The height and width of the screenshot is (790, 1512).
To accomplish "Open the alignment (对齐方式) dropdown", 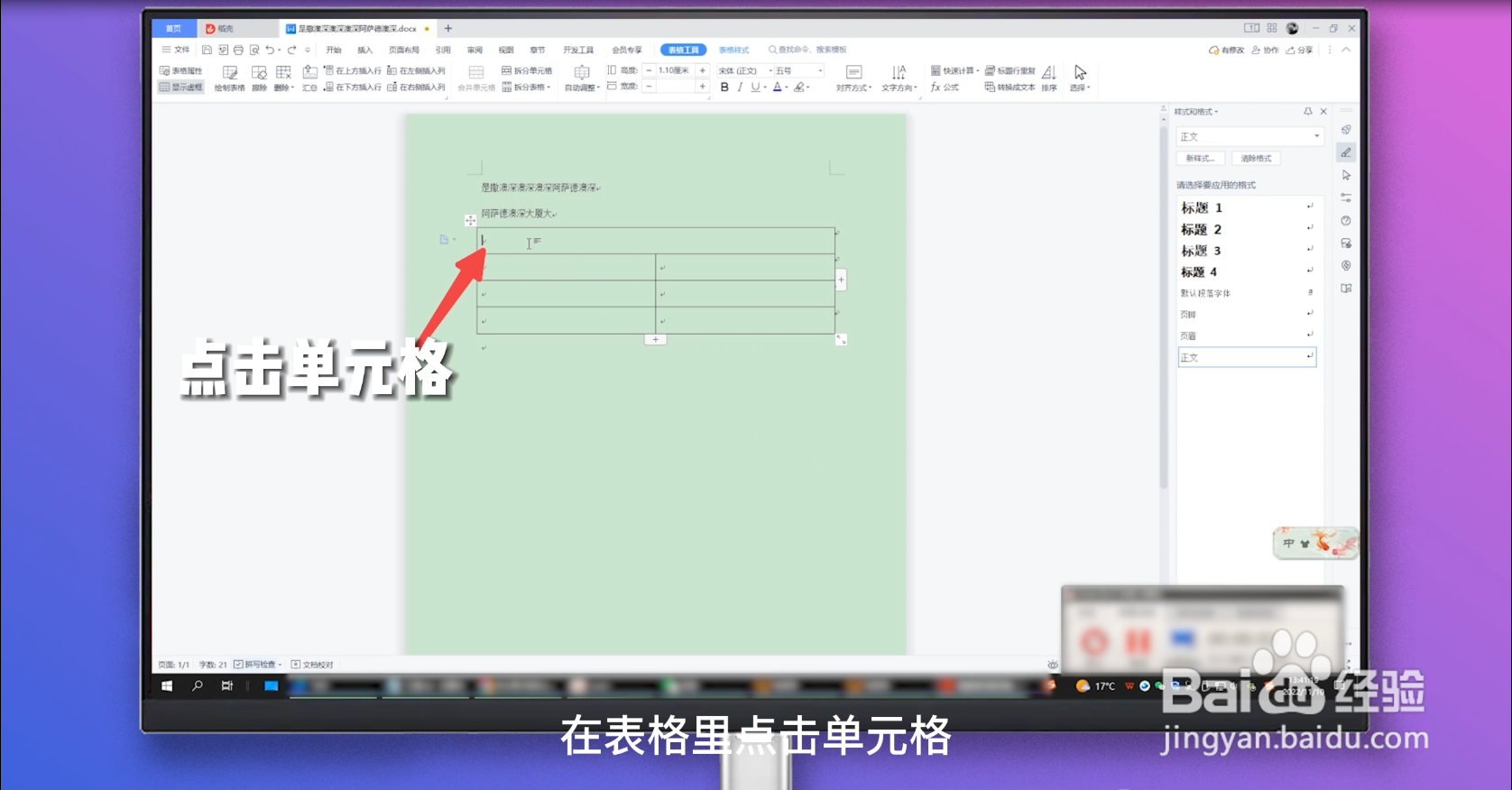I will point(853,78).
